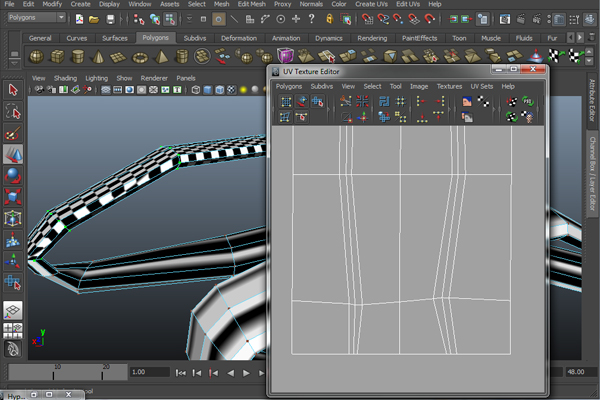Click frame 10 on the time slider
The width and height of the screenshot is (600, 400).
point(54,372)
